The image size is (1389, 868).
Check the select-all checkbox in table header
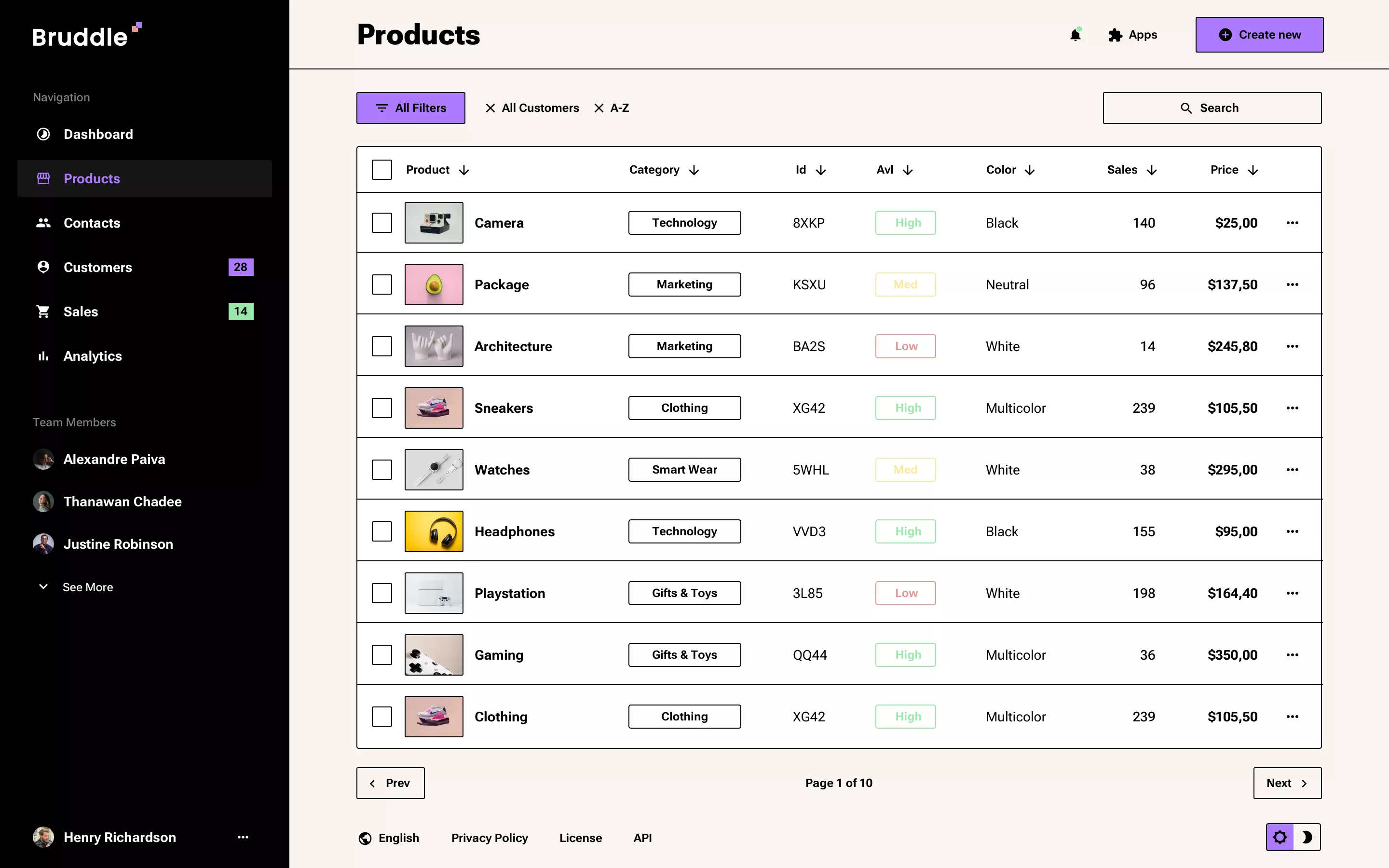tap(381, 169)
